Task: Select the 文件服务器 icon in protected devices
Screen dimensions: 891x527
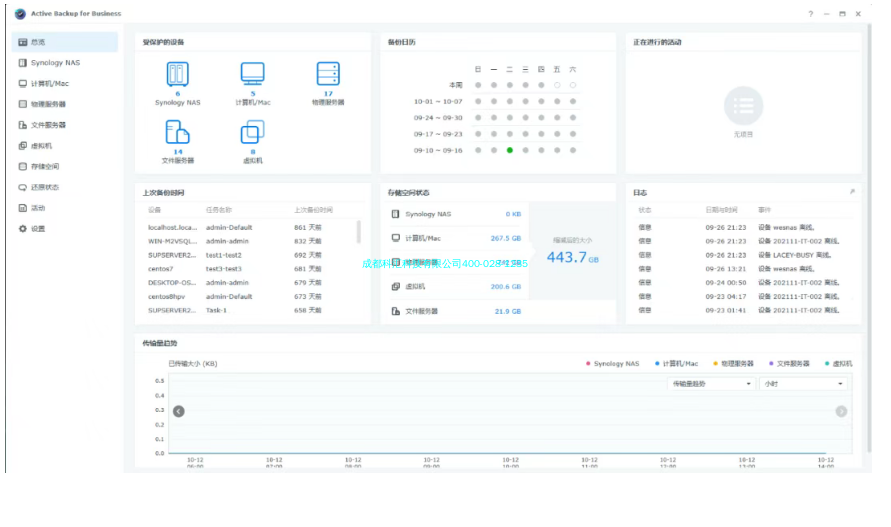Action: 177,132
